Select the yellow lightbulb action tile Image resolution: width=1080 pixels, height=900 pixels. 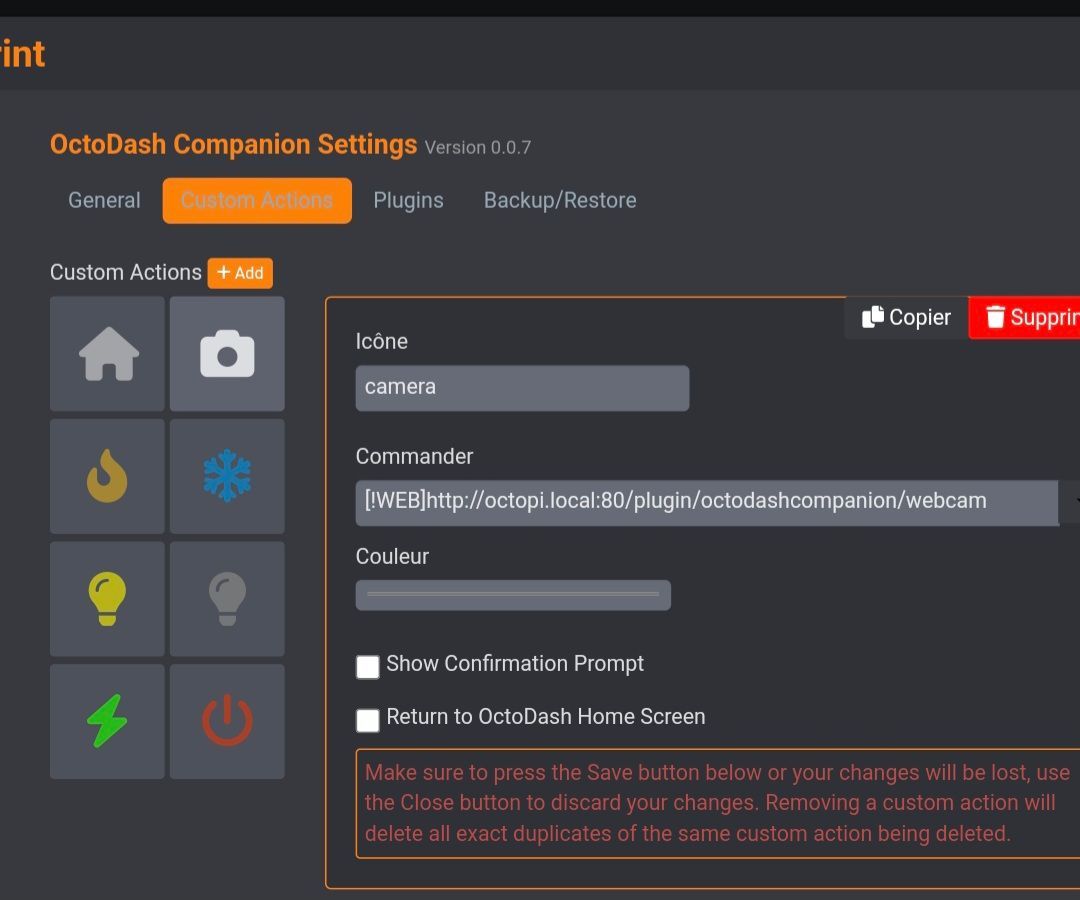coord(107,599)
